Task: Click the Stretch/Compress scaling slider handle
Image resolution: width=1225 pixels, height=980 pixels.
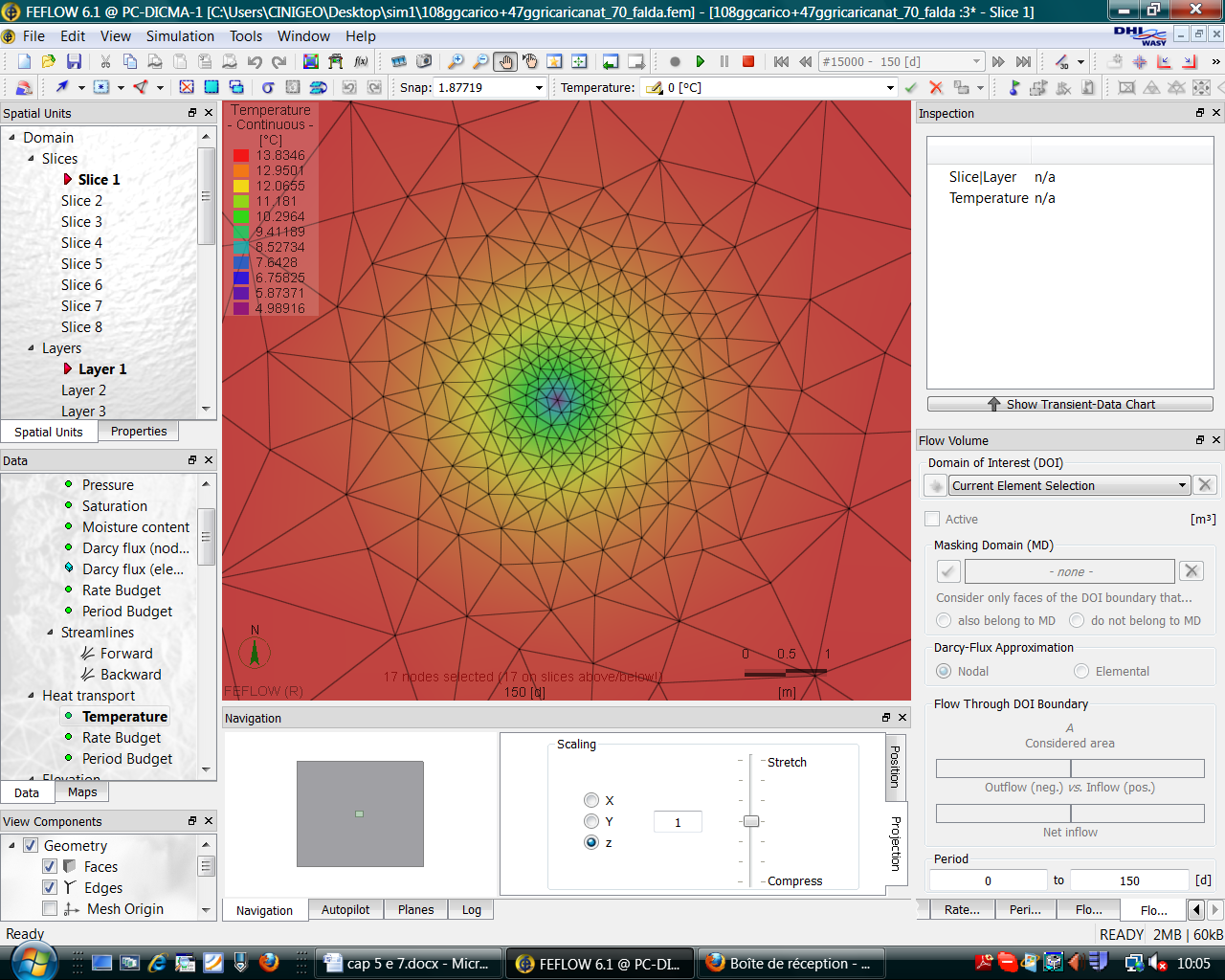Action: click(x=751, y=821)
